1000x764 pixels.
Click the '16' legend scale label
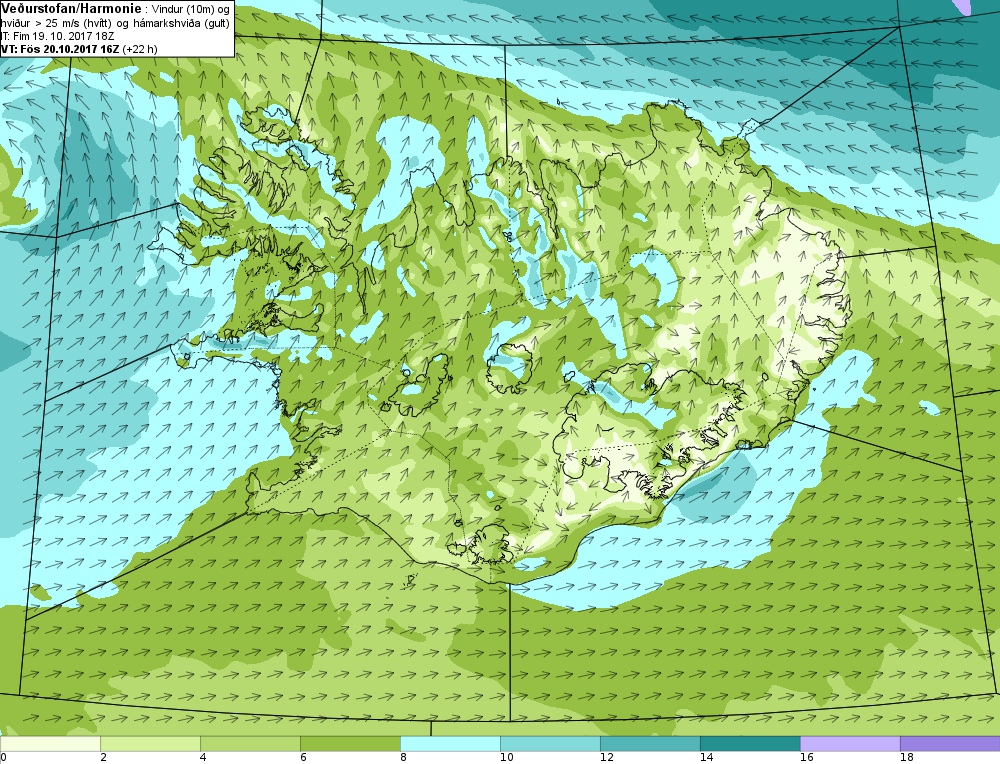coord(806,757)
